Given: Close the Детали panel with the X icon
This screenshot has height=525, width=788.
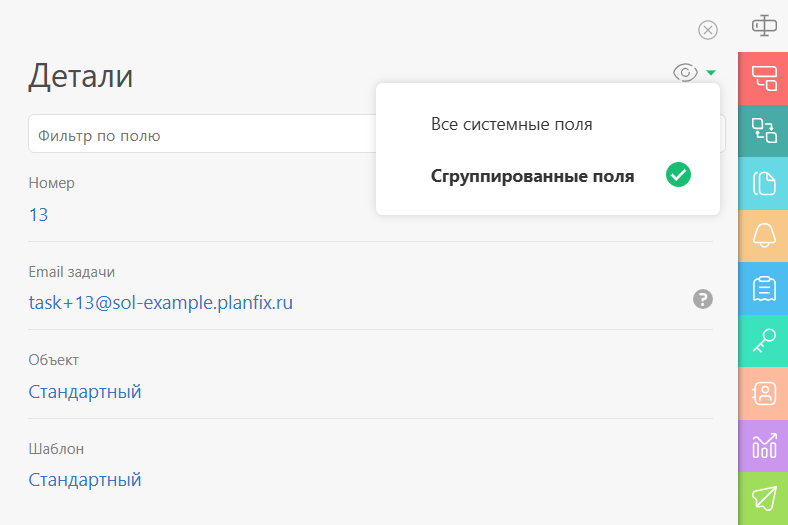Looking at the screenshot, I should coord(708,30).
